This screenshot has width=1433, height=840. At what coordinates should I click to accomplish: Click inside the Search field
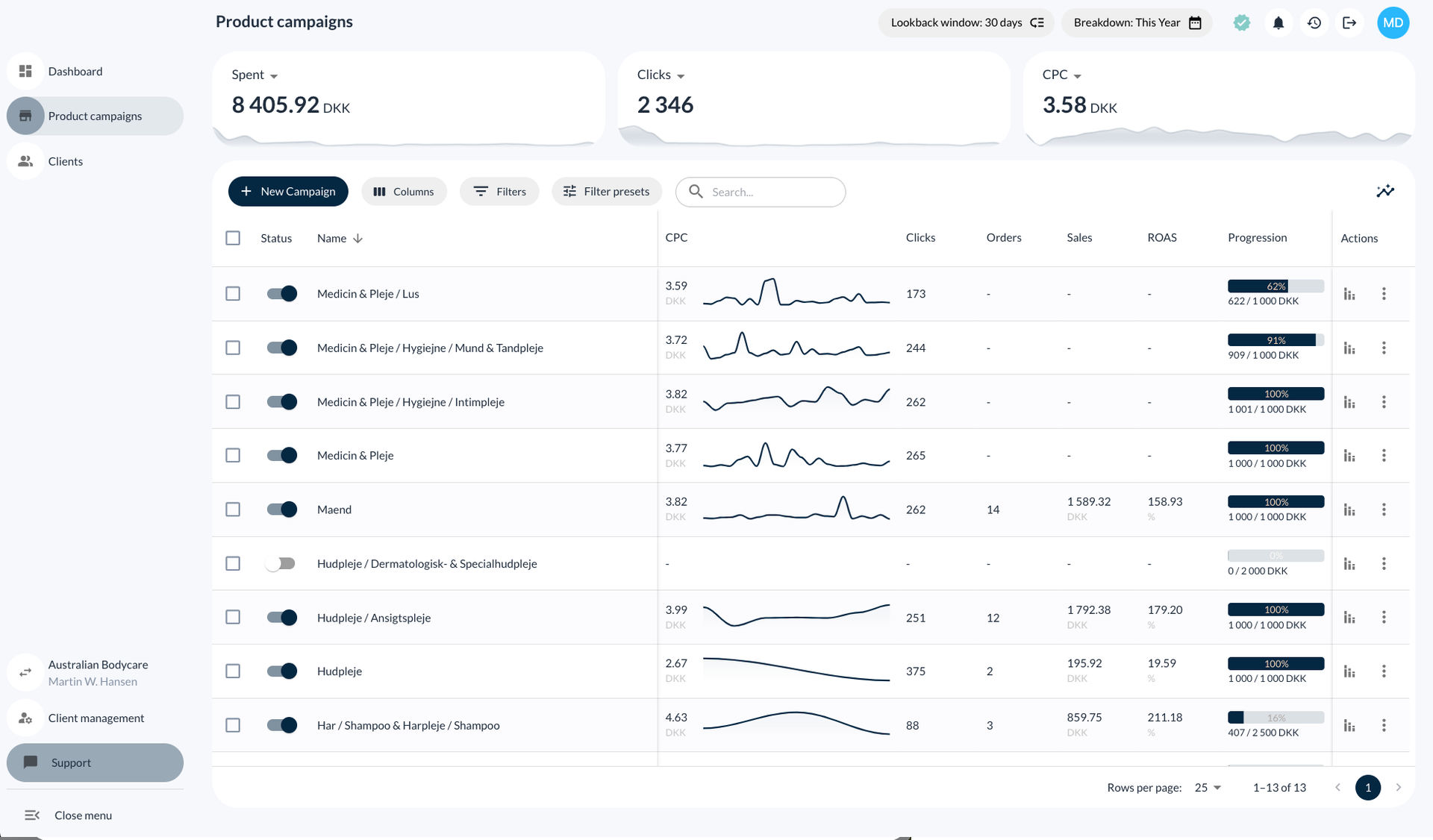[761, 192]
